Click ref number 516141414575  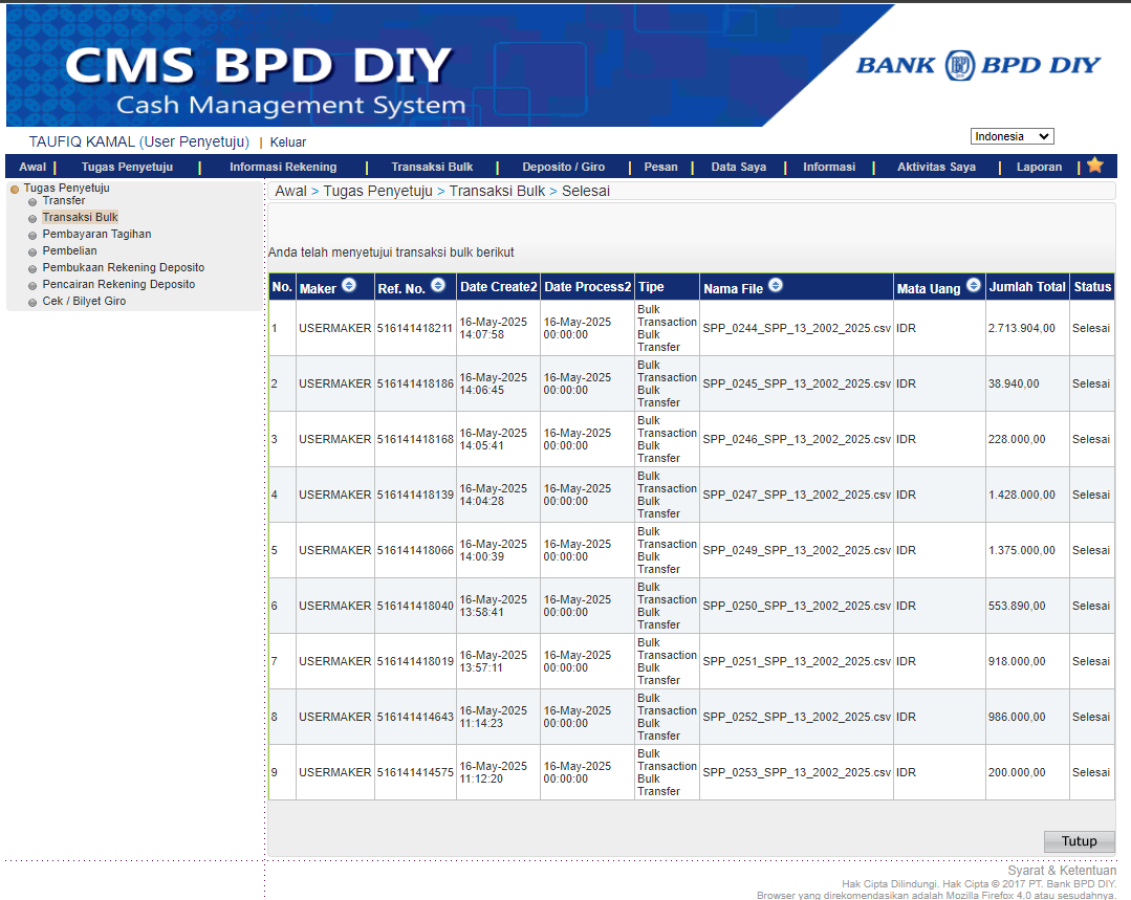point(415,772)
